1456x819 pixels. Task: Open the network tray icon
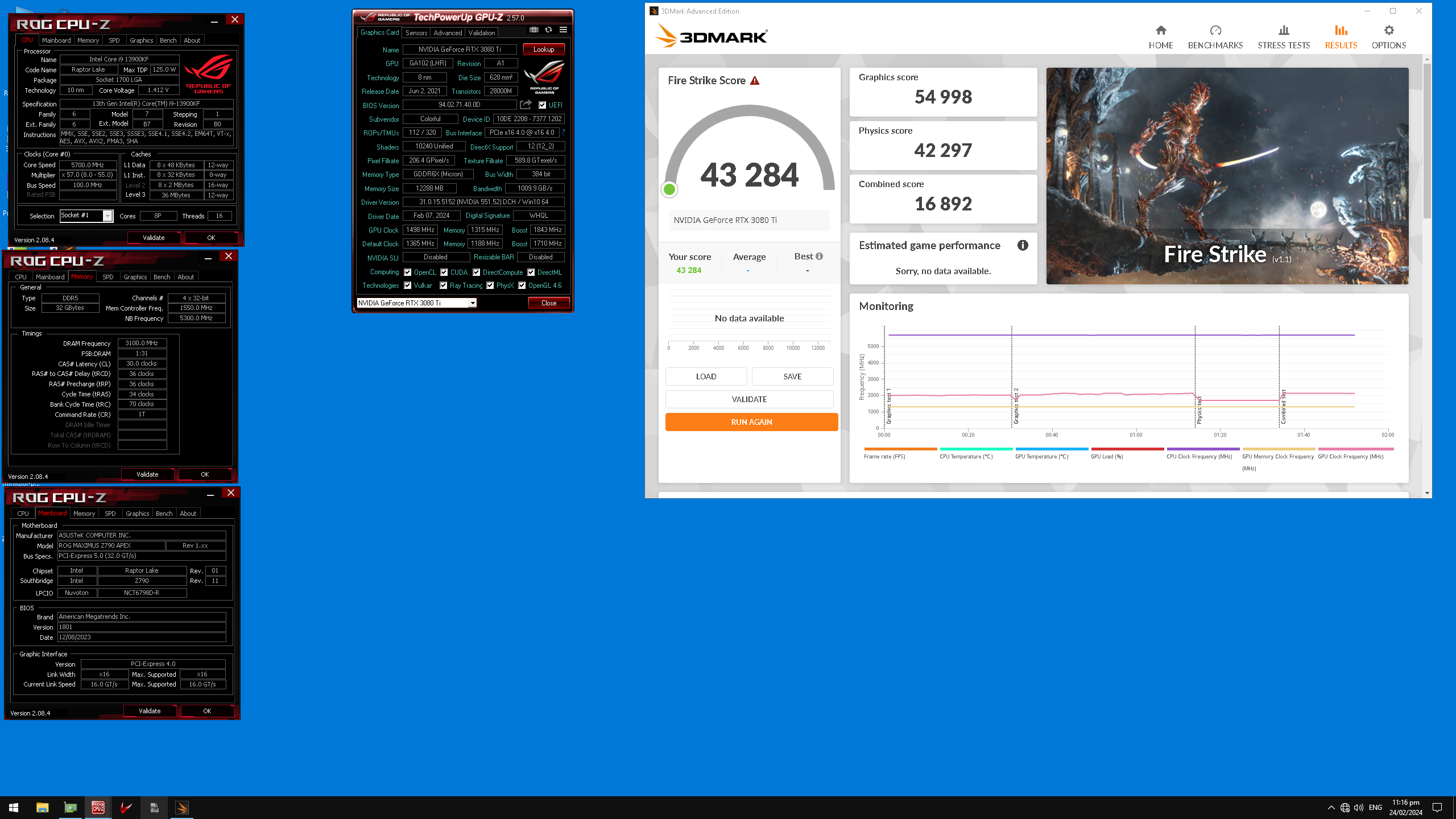[x=1345, y=808]
